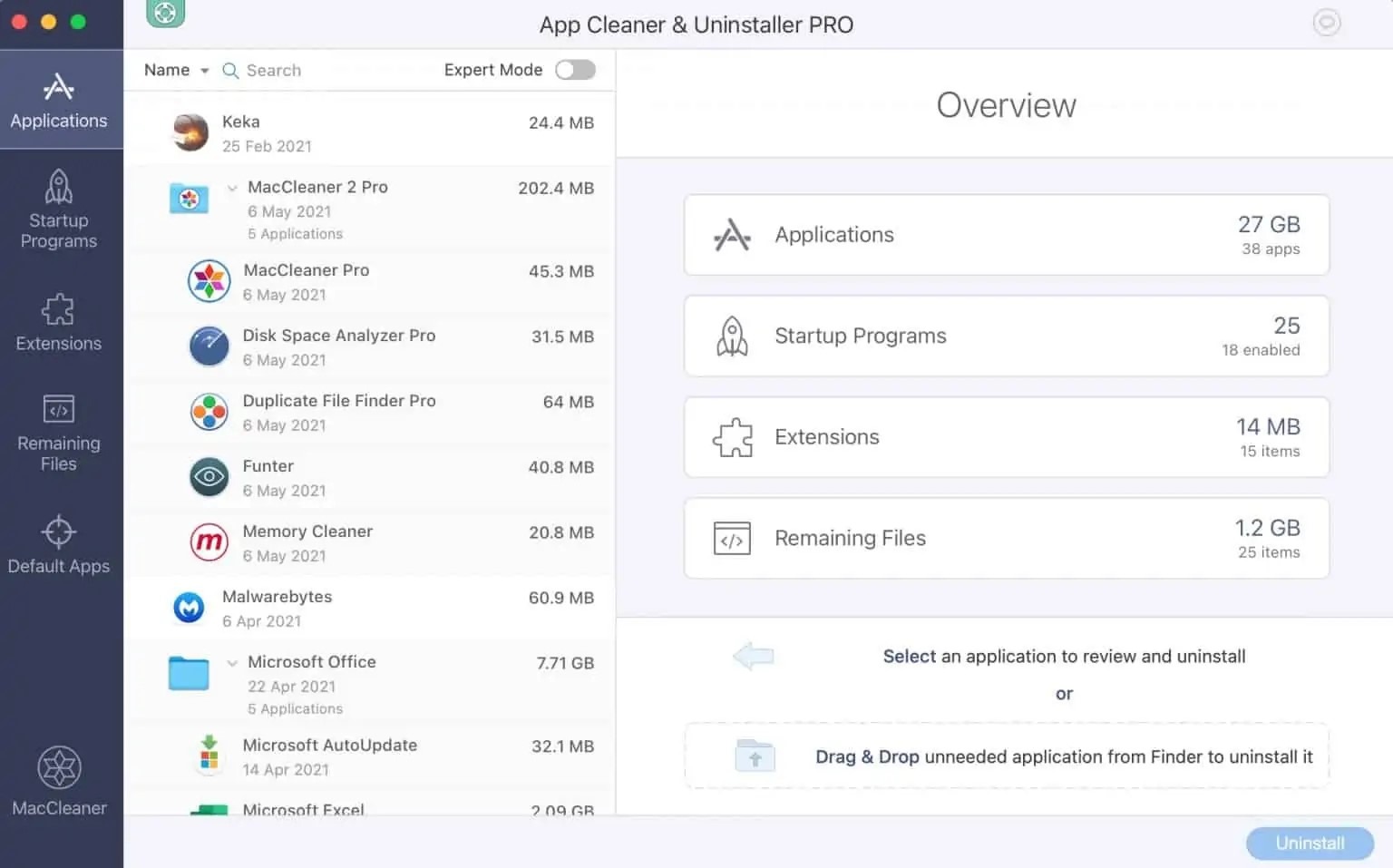
Task: Click the Drag & Drop uninstall area
Action: pos(1007,756)
